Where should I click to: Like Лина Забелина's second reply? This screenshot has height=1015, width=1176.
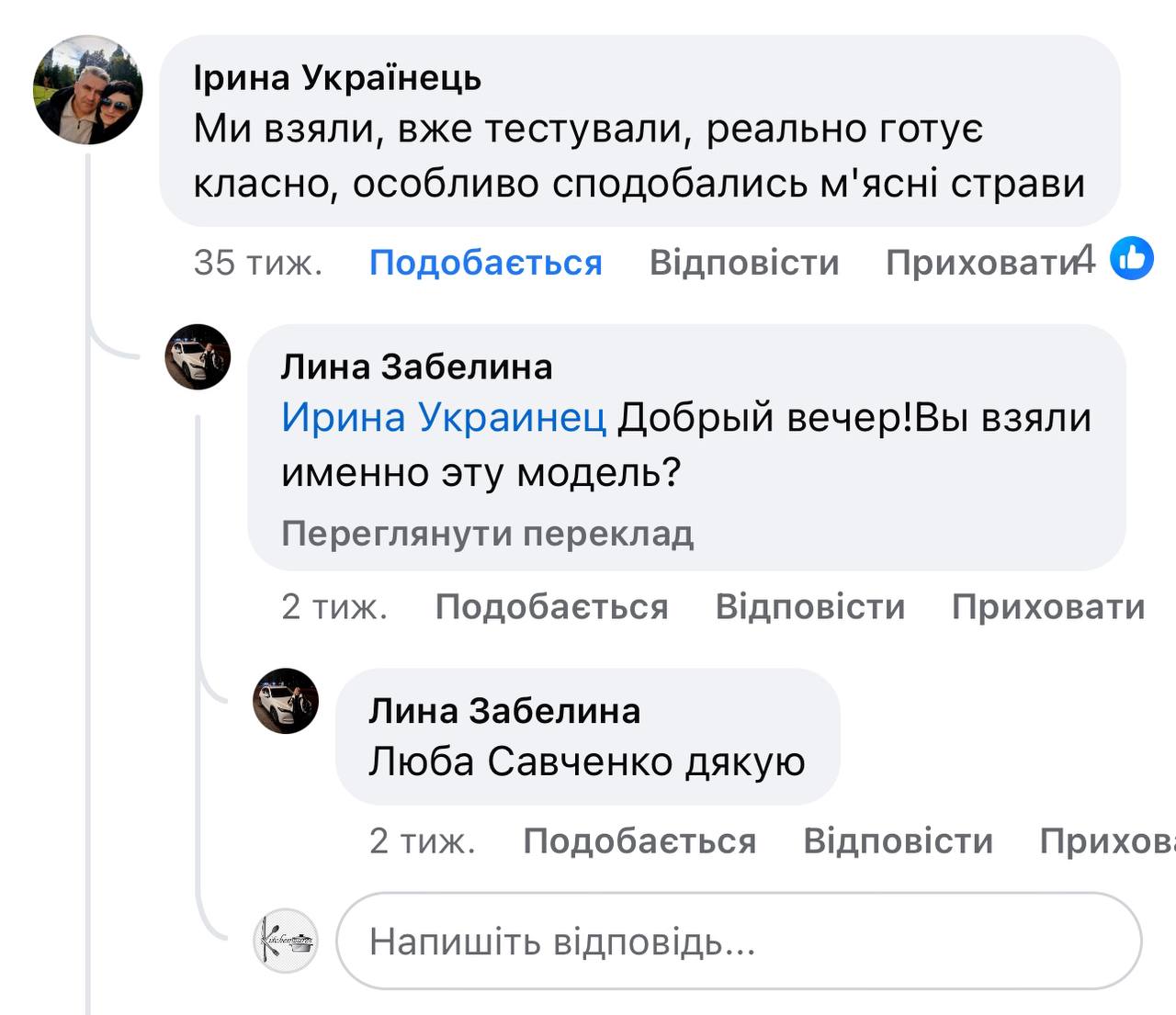(x=640, y=839)
